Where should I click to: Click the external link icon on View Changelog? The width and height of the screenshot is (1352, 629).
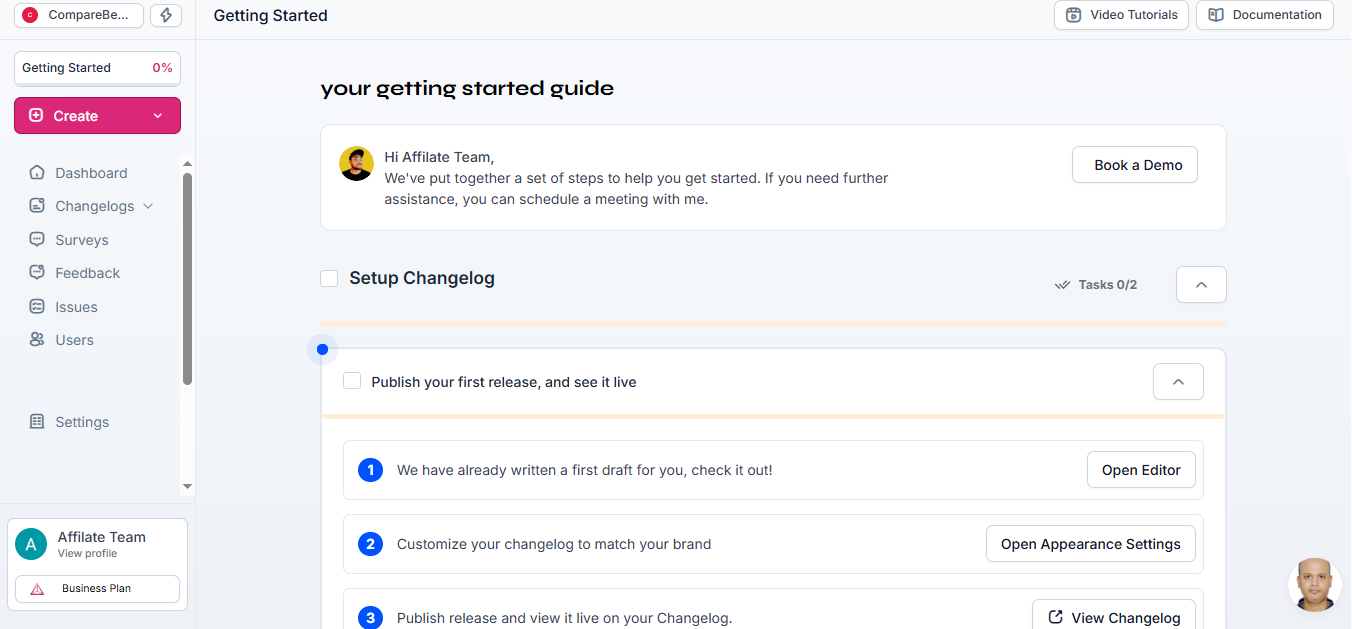pyautogui.click(x=1055, y=617)
